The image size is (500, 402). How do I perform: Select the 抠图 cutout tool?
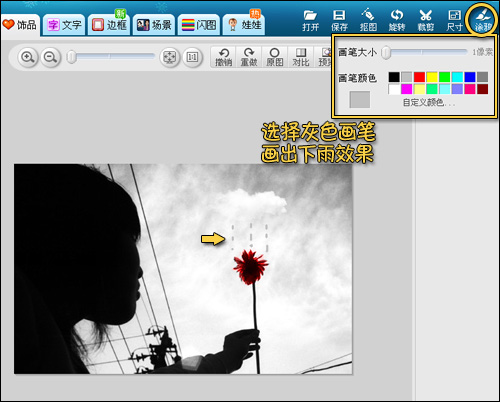click(368, 20)
